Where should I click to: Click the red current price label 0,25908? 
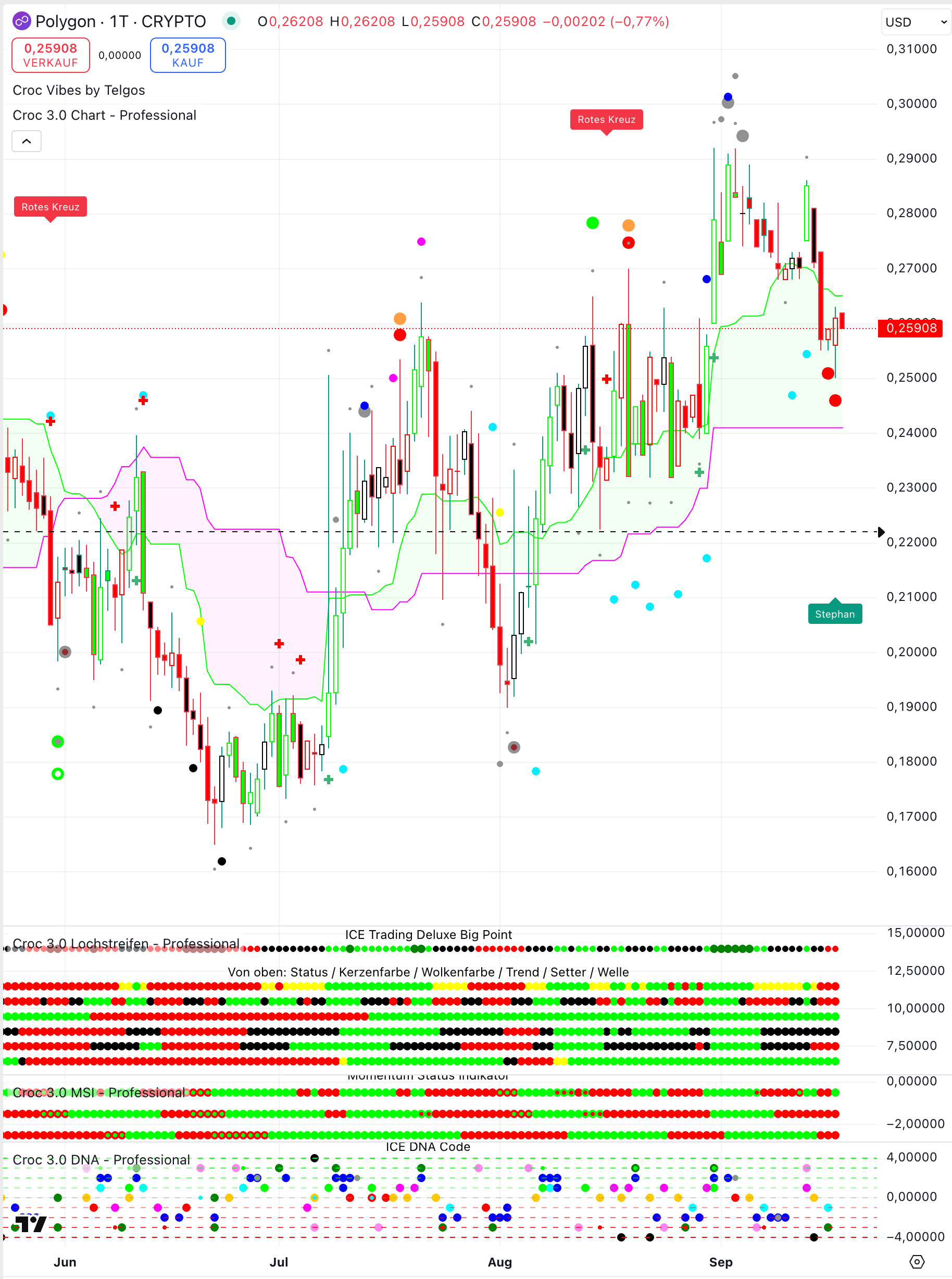point(910,329)
